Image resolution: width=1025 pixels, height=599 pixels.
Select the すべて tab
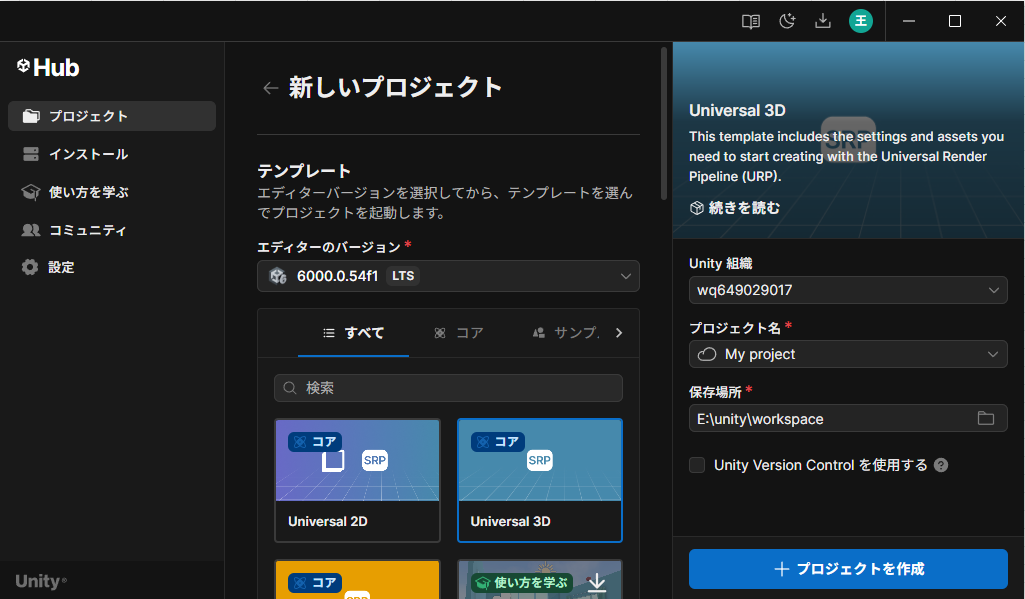pos(353,333)
